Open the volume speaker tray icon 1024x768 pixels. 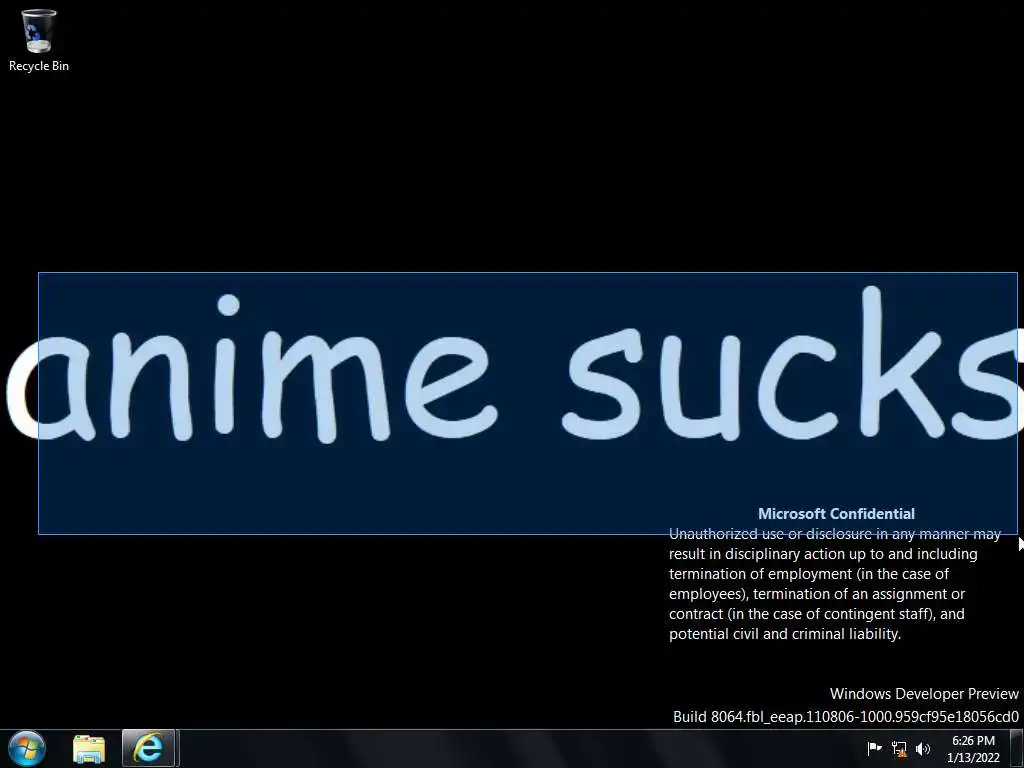click(x=923, y=749)
